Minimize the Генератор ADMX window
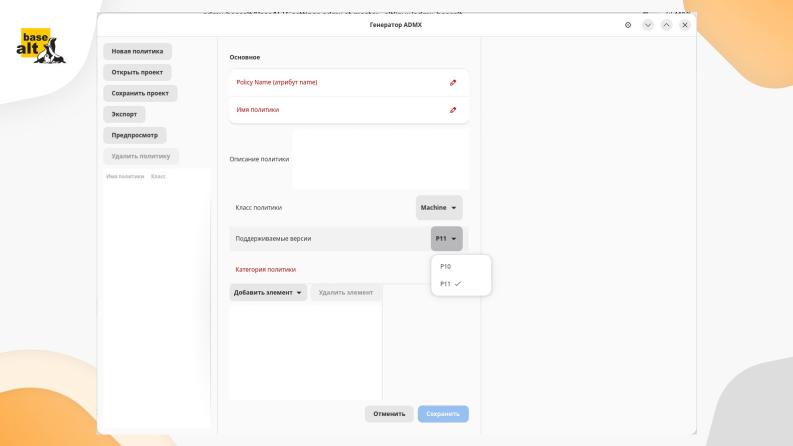793x446 pixels. 648,25
